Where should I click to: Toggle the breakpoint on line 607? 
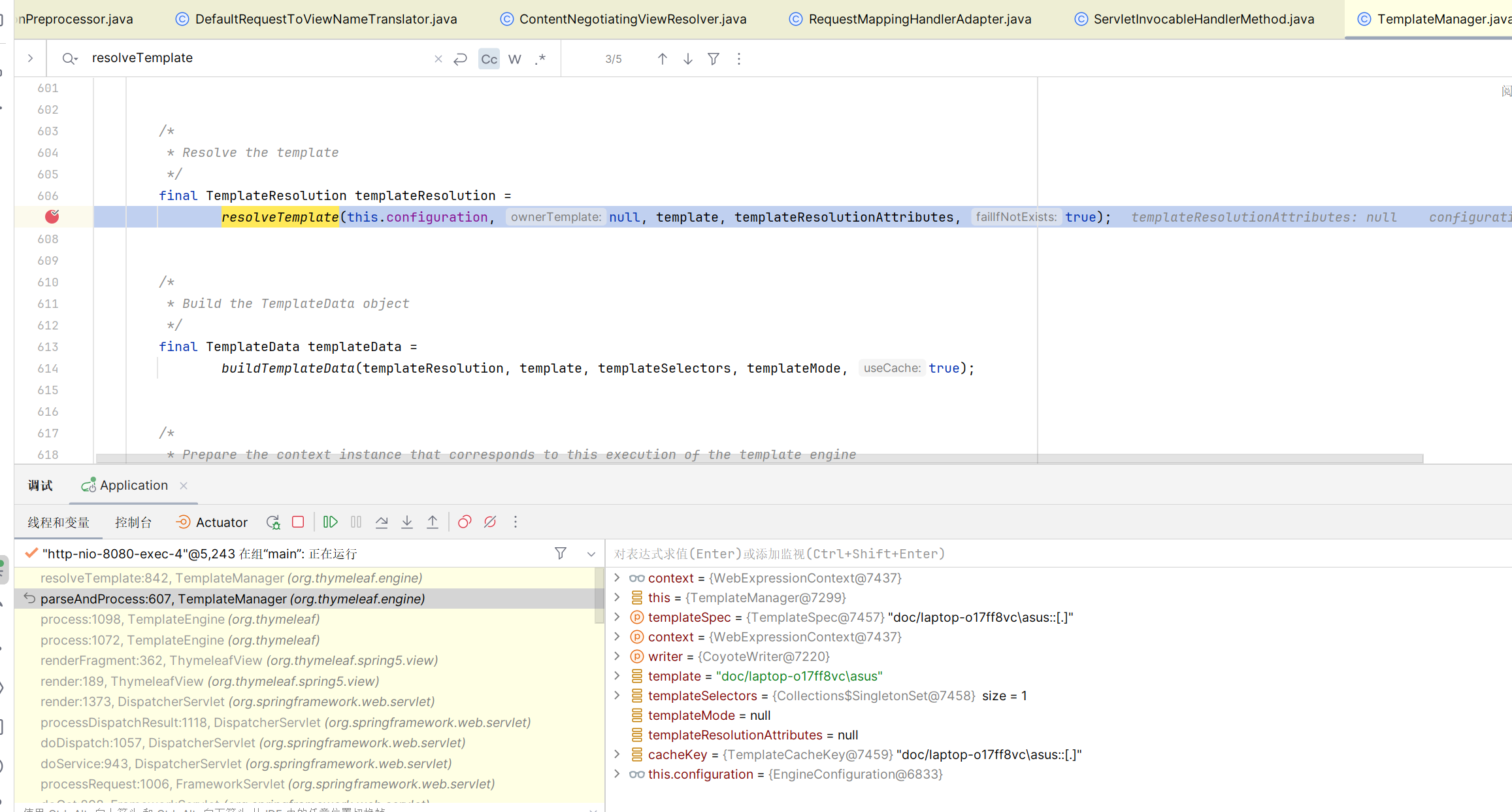pos(52,216)
